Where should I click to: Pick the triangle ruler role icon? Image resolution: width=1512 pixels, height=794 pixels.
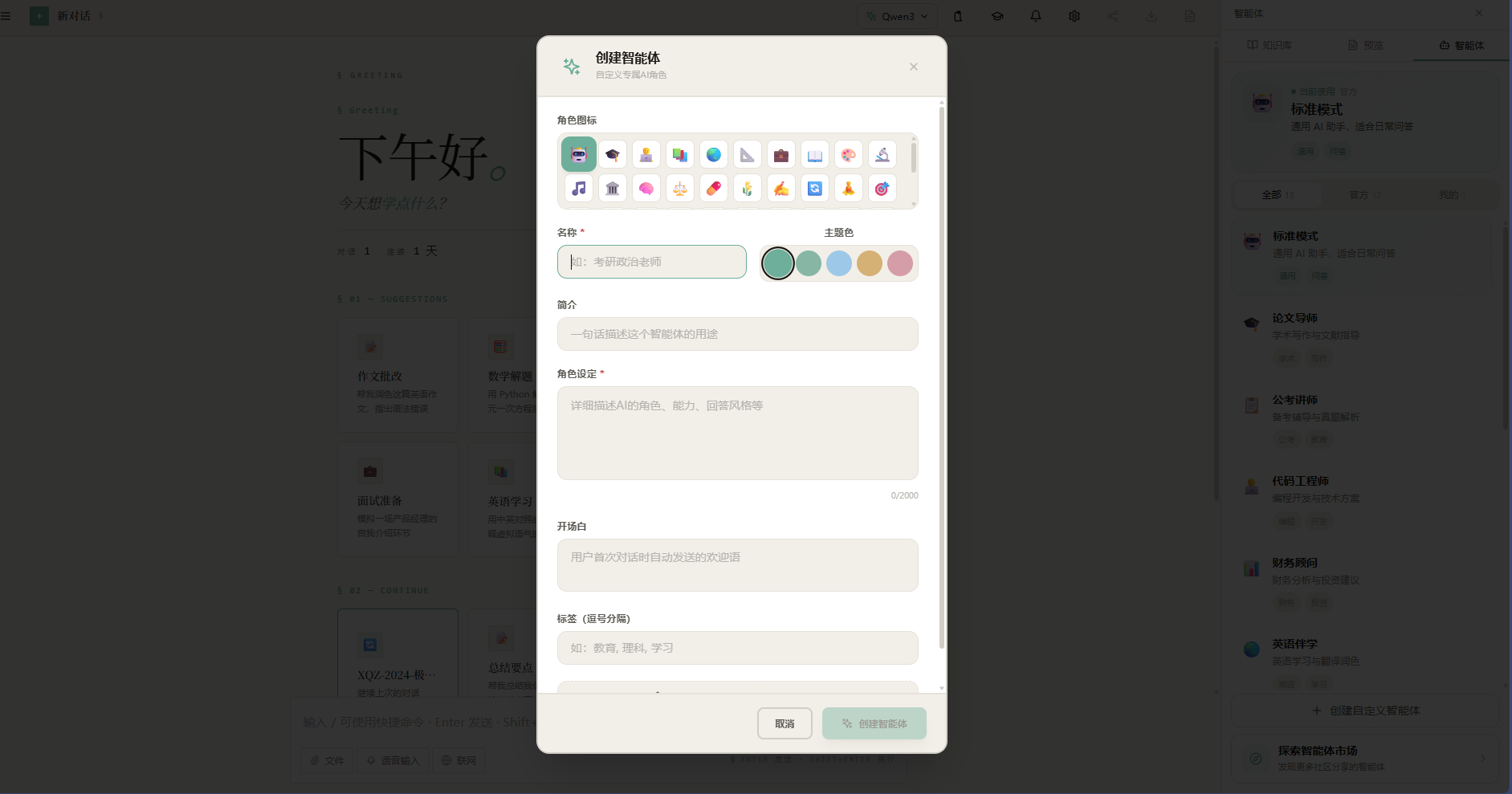pos(748,154)
